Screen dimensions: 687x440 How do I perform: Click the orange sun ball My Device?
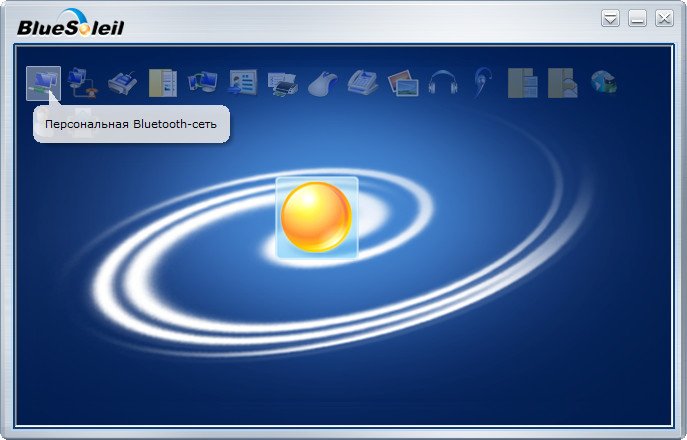tap(317, 217)
